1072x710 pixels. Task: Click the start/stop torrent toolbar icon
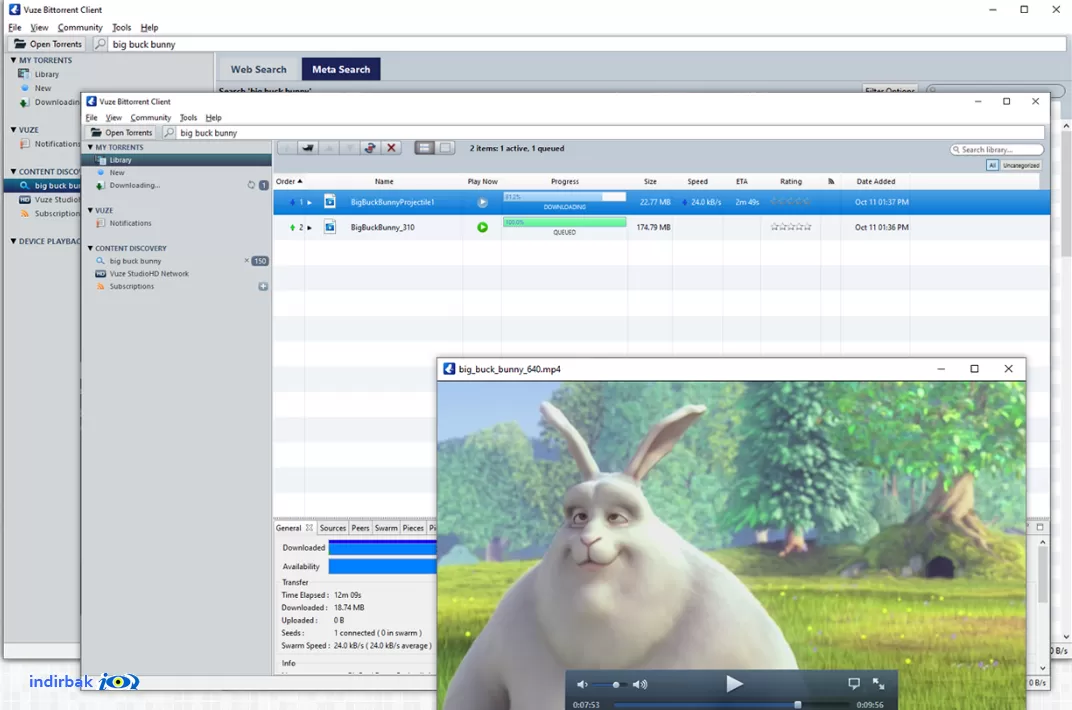(370, 148)
